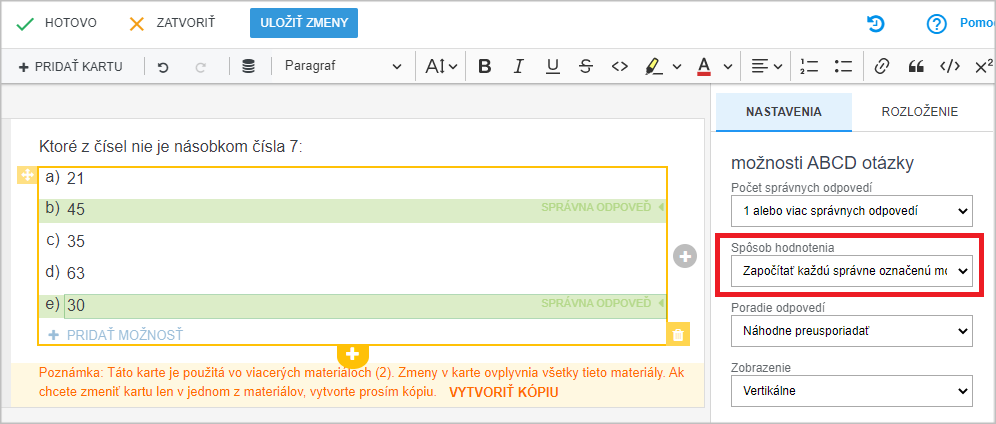Insert a hyperlink

(881, 66)
